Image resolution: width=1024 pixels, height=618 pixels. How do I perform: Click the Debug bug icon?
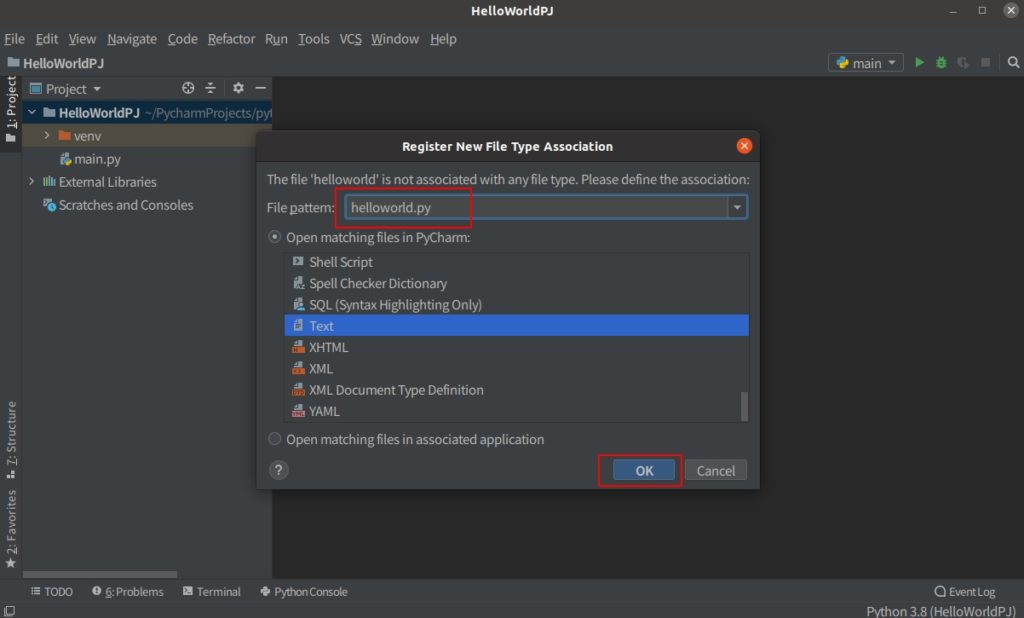pos(941,63)
